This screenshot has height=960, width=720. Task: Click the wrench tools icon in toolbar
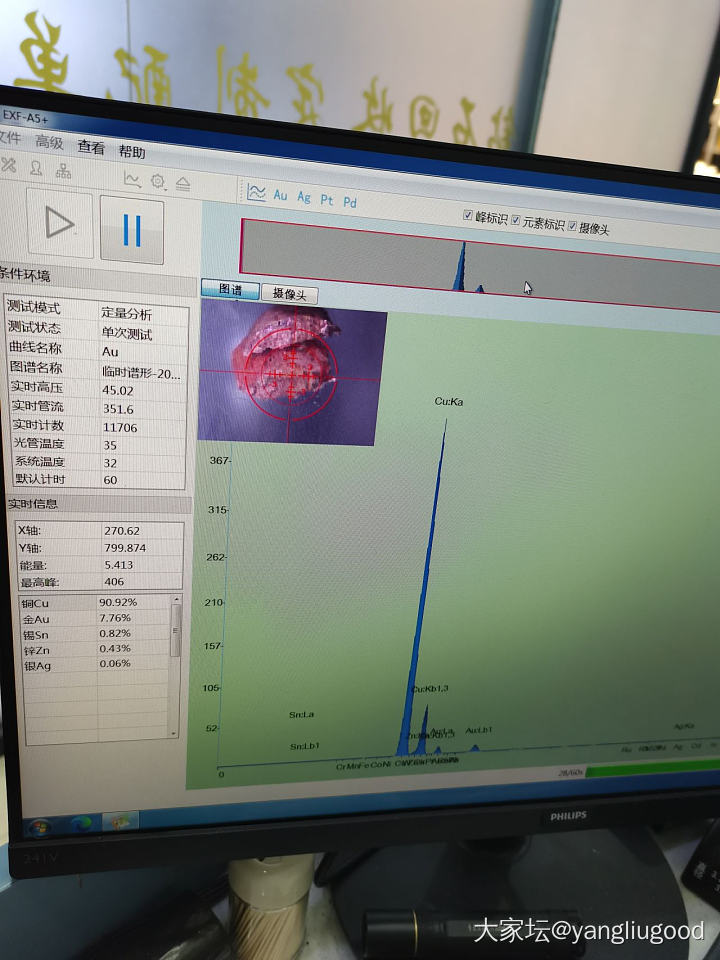coord(9,165)
